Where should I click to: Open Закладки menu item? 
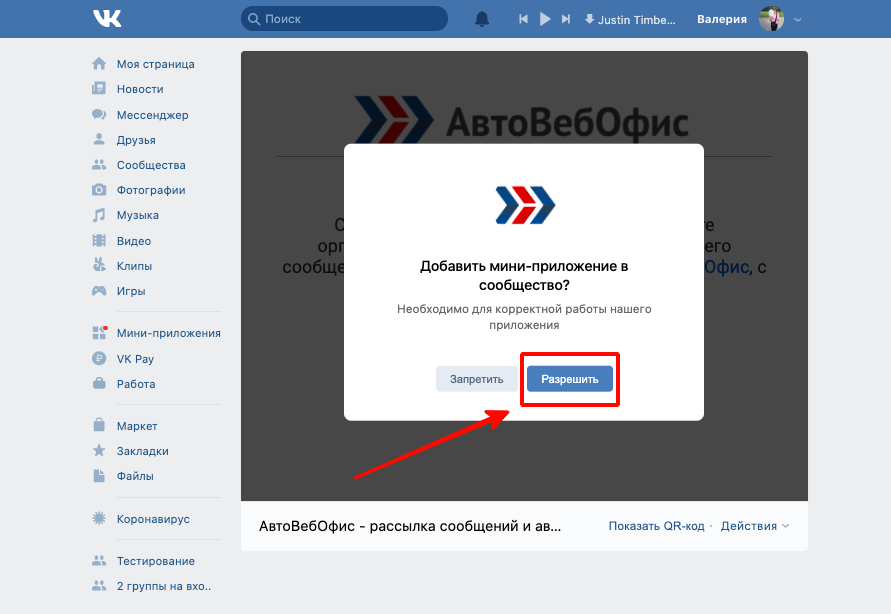(143, 451)
